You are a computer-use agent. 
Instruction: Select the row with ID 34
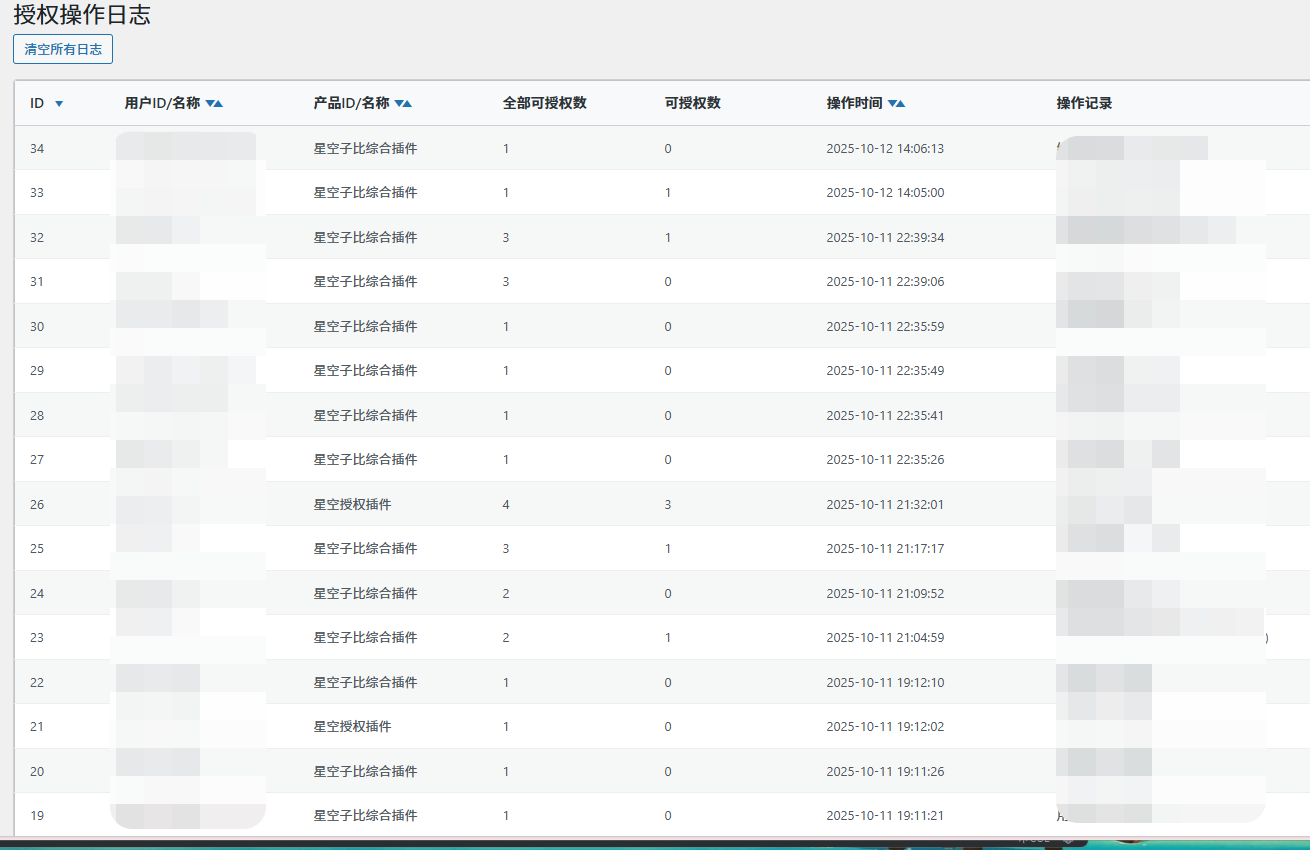[x=37, y=148]
